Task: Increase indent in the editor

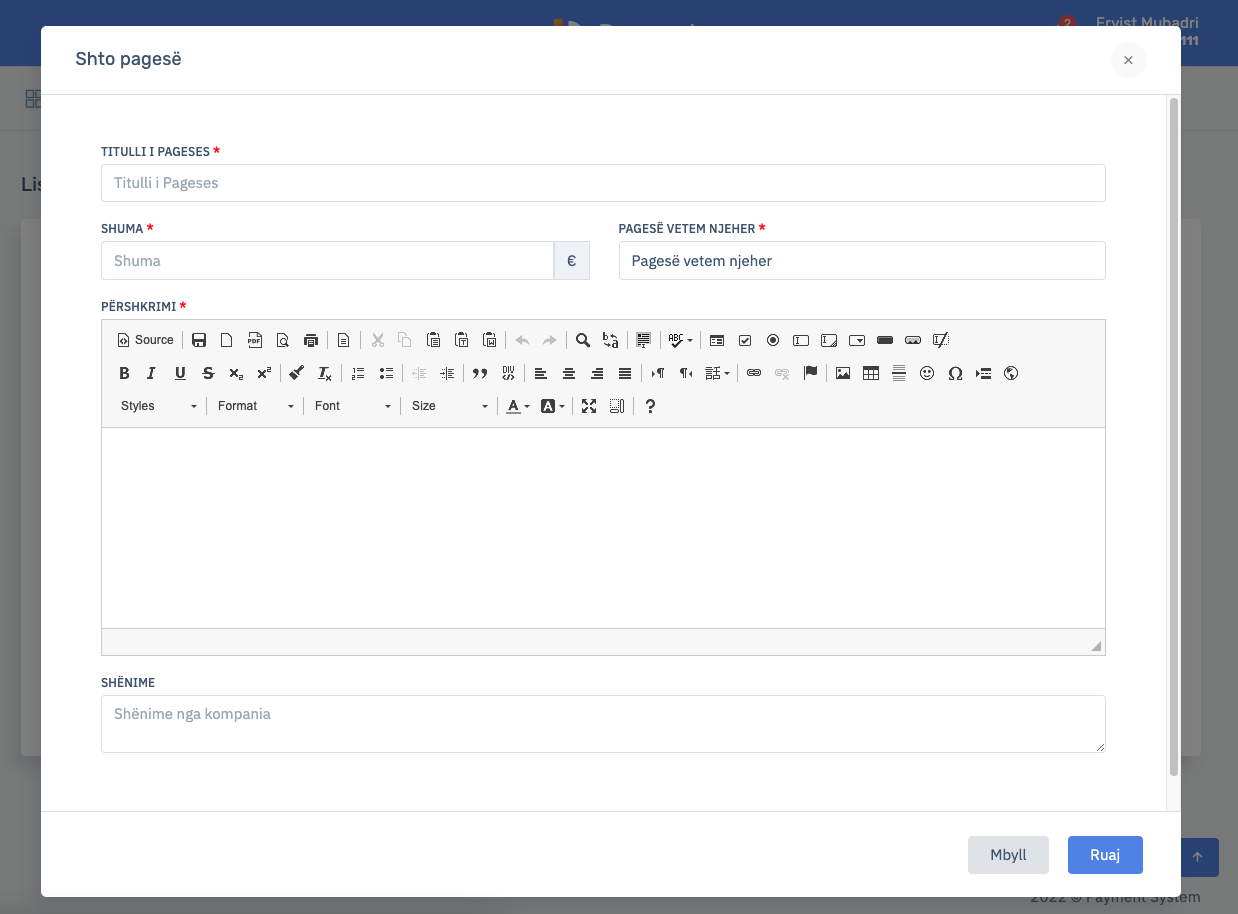Action: pyautogui.click(x=447, y=373)
